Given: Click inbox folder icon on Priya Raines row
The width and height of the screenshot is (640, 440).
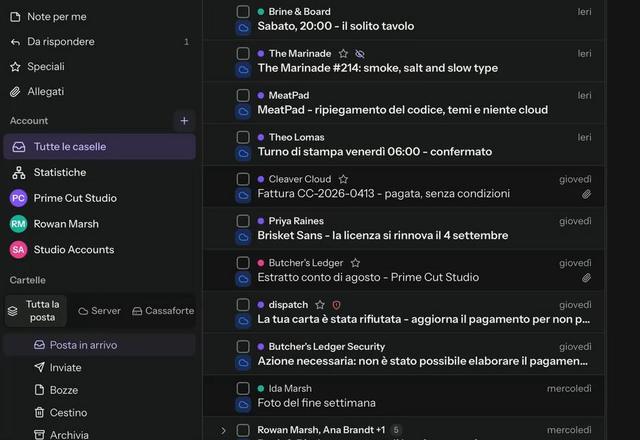Looking at the screenshot, I should (x=243, y=237).
